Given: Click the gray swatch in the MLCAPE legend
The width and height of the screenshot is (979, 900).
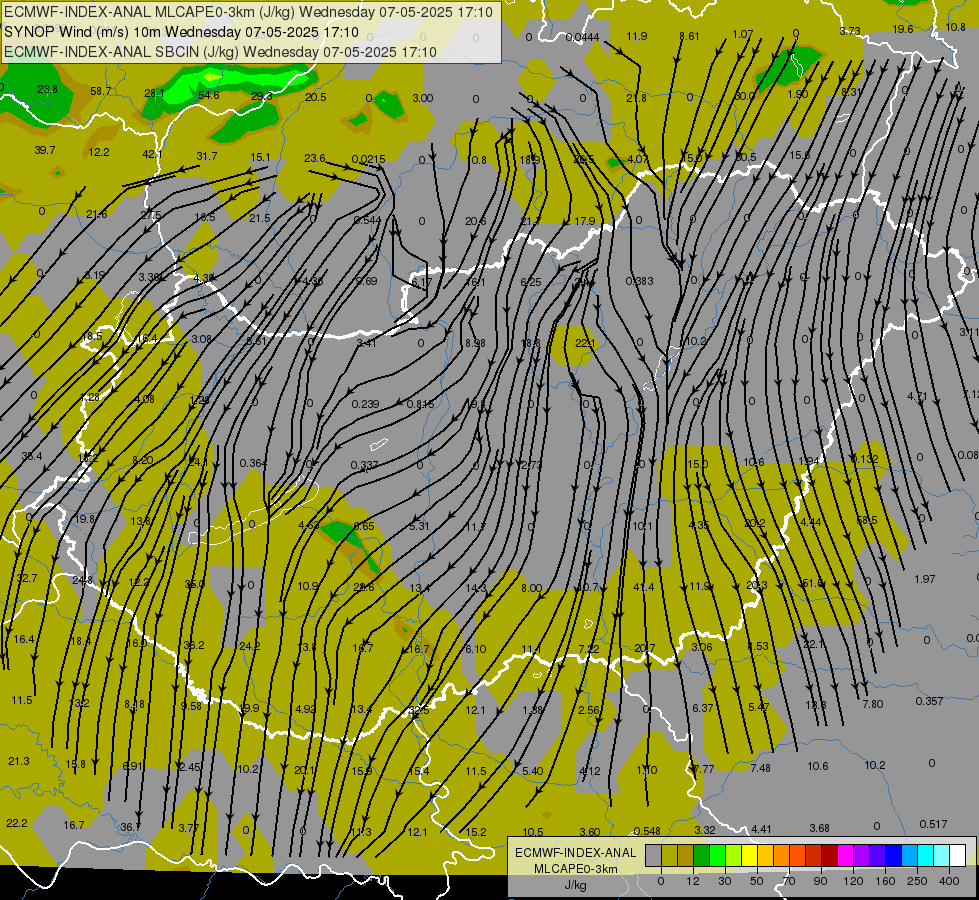Looking at the screenshot, I should pyautogui.click(x=653, y=856).
